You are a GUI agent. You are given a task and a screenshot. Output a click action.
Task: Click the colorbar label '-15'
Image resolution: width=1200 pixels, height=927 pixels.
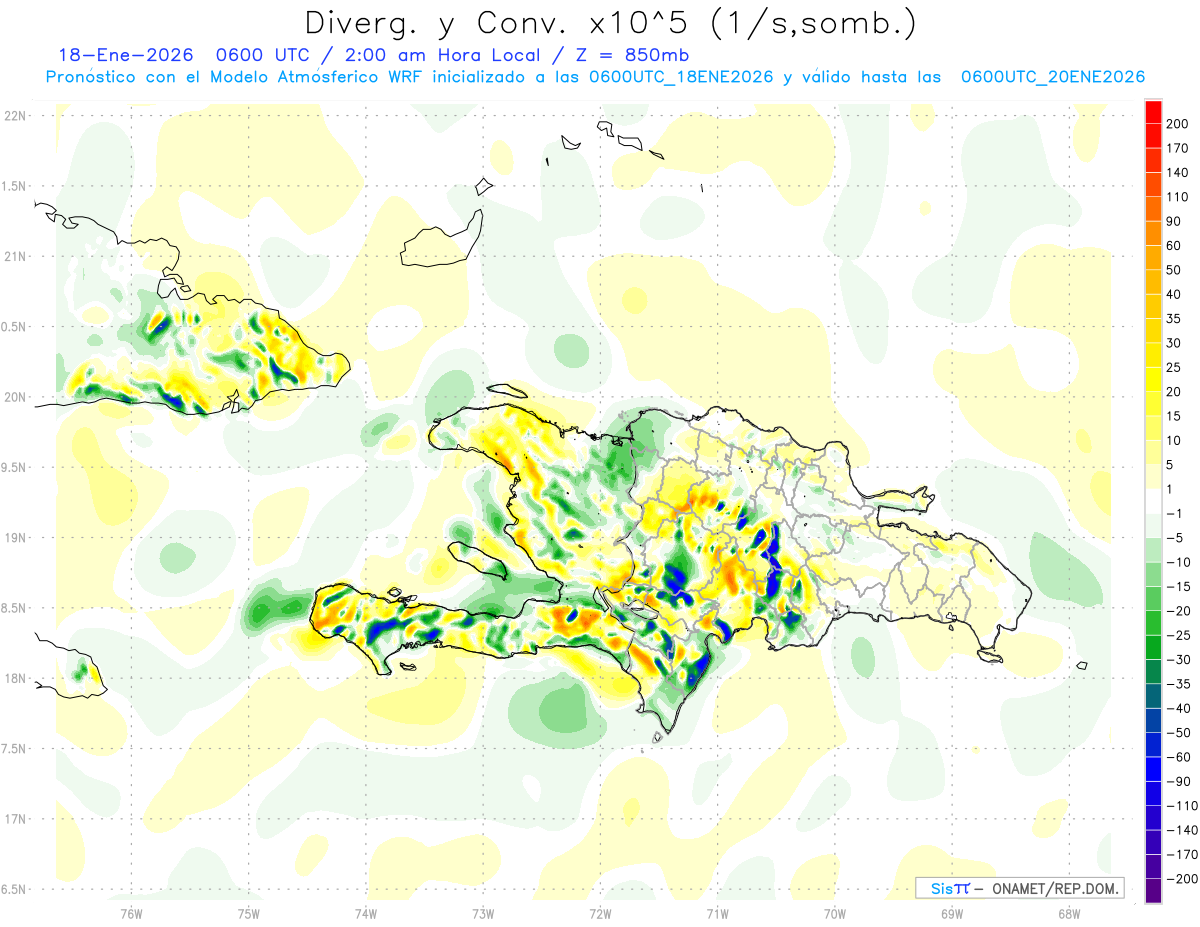[x=1181, y=587]
